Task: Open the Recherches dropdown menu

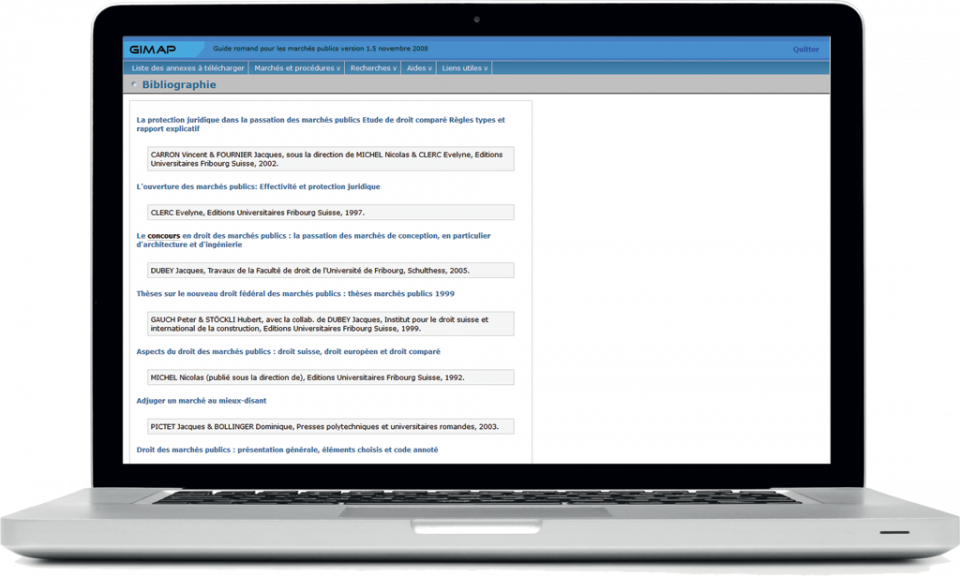Action: [x=373, y=68]
